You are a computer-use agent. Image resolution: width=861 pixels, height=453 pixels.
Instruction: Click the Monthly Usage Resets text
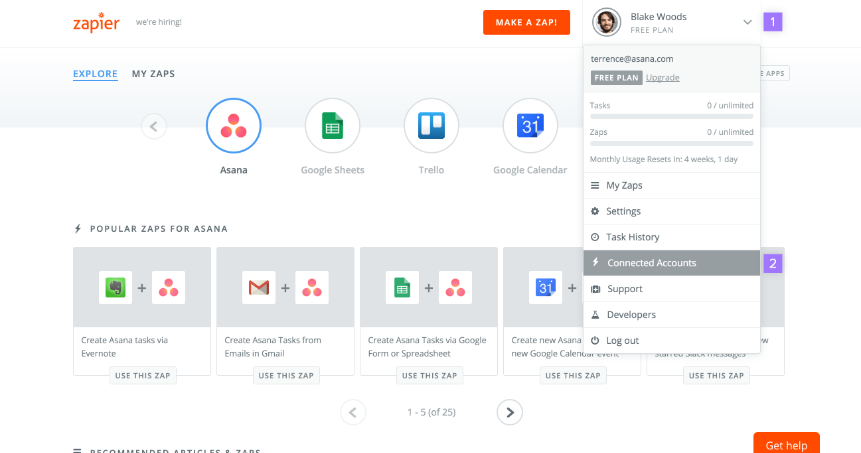[x=664, y=159]
